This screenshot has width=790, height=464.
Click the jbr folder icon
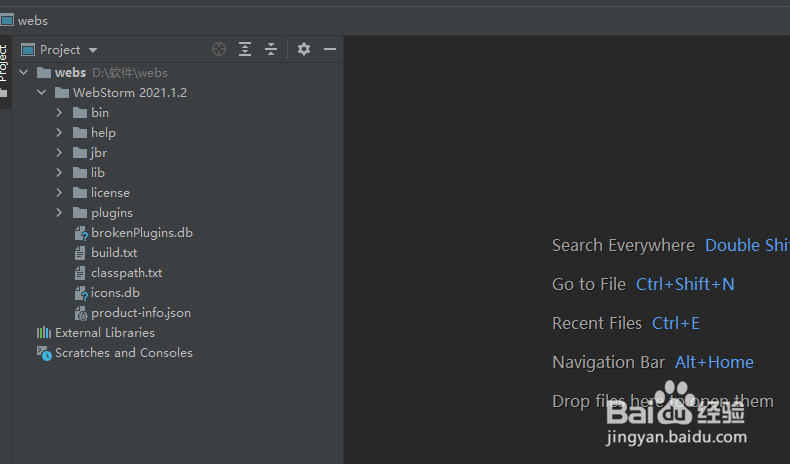[80, 153]
